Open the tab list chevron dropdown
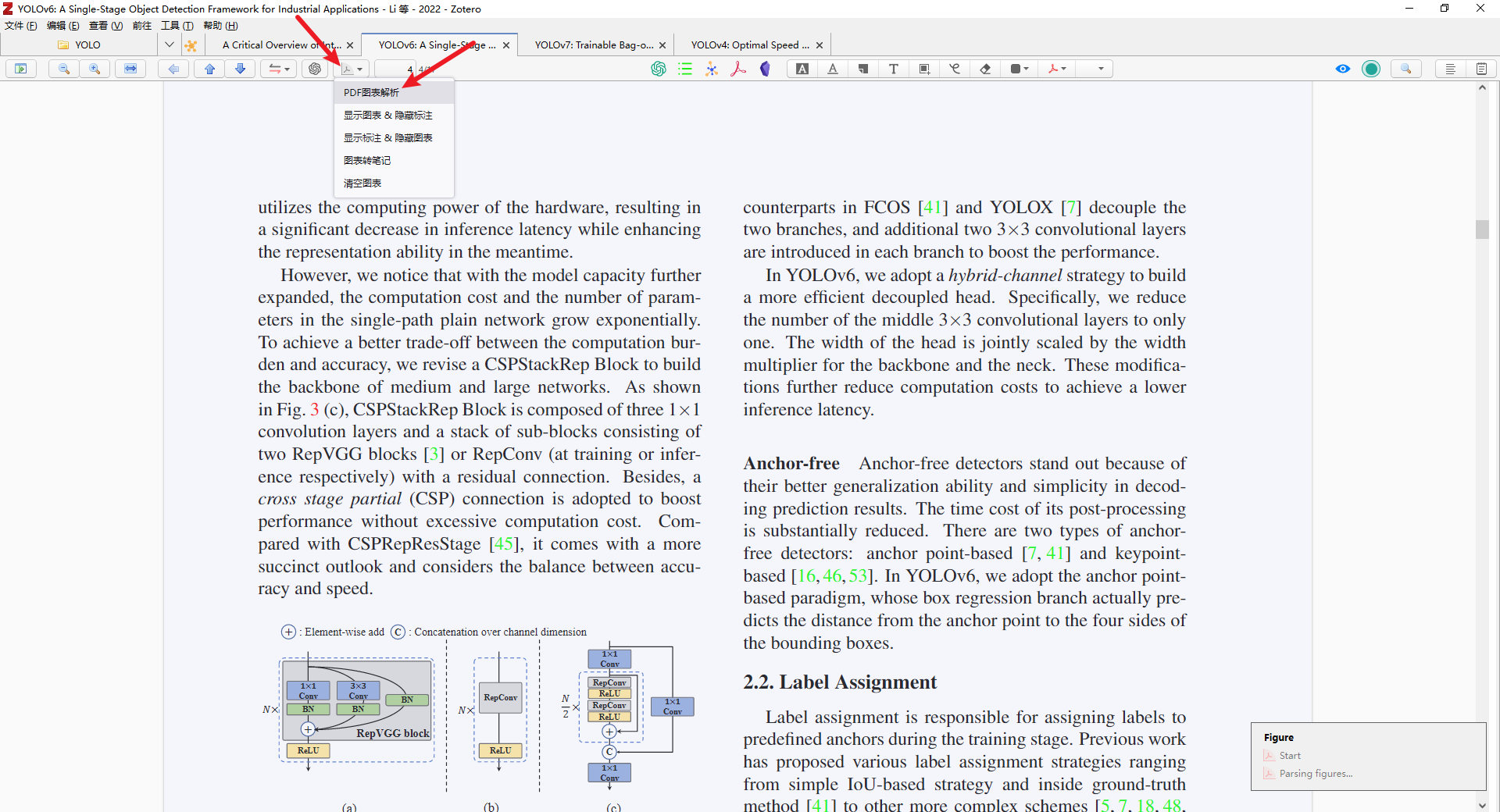Viewport: 1500px width, 812px height. pos(170,45)
